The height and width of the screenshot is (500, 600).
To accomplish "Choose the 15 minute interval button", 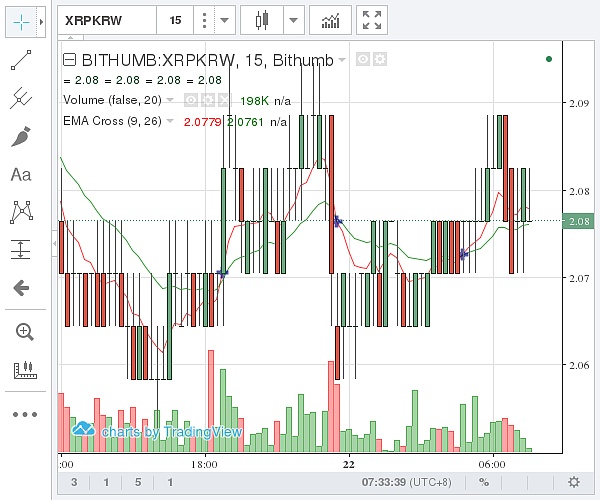I will click(175, 20).
